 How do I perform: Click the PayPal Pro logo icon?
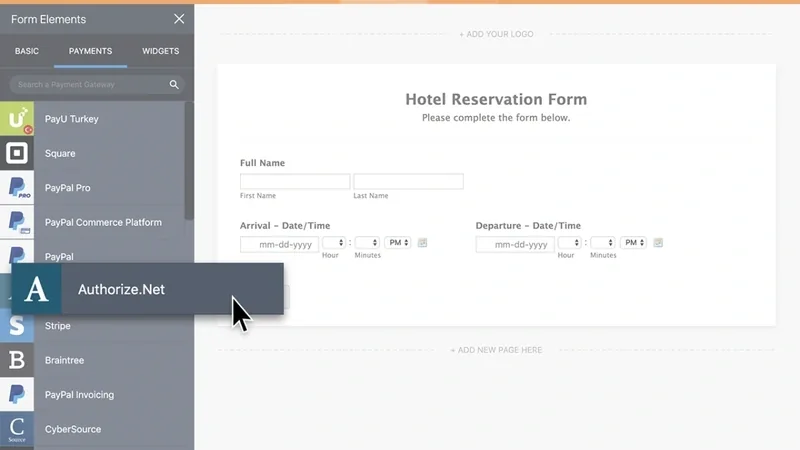(17, 188)
